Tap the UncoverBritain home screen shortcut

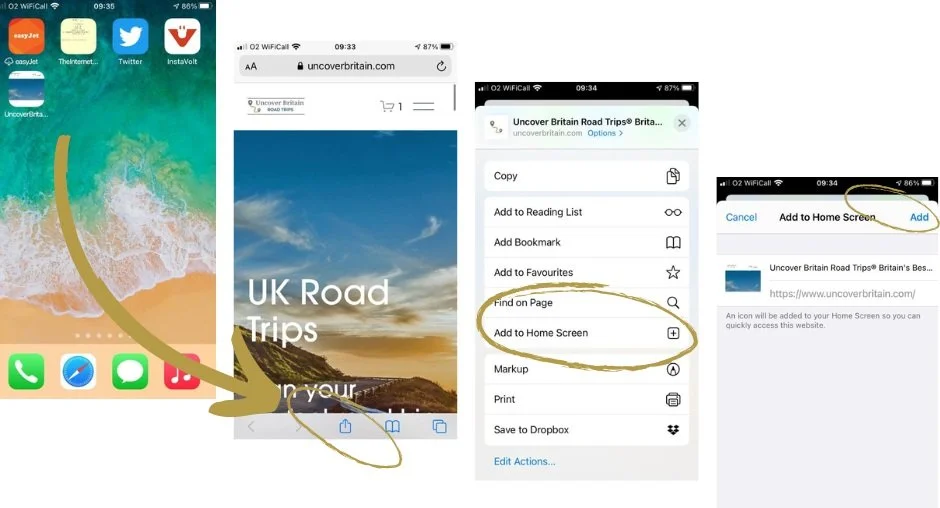[x=26, y=89]
